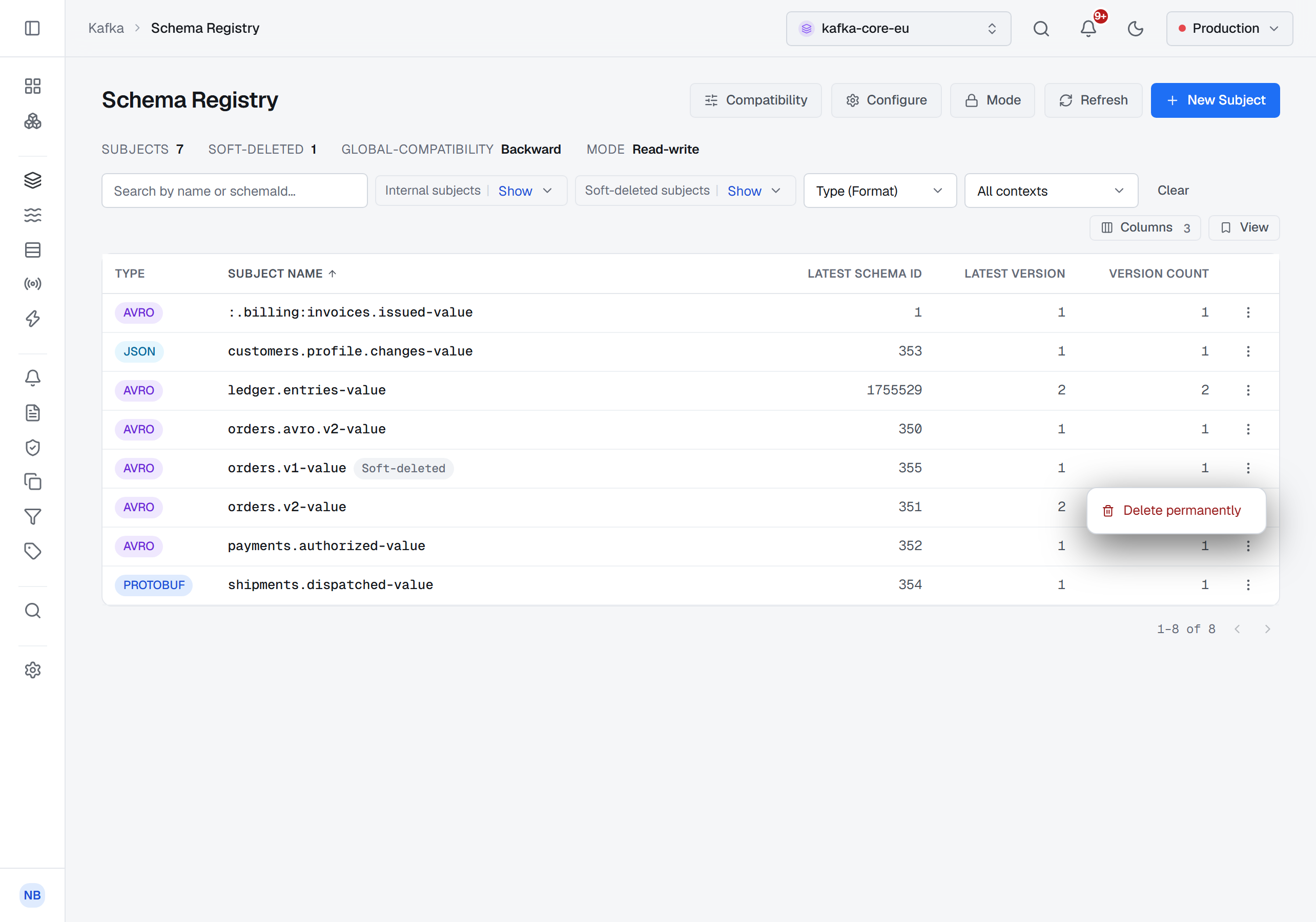Image resolution: width=1316 pixels, height=922 pixels.
Task: Open subject orders.avro.v2-value
Action: click(x=306, y=429)
